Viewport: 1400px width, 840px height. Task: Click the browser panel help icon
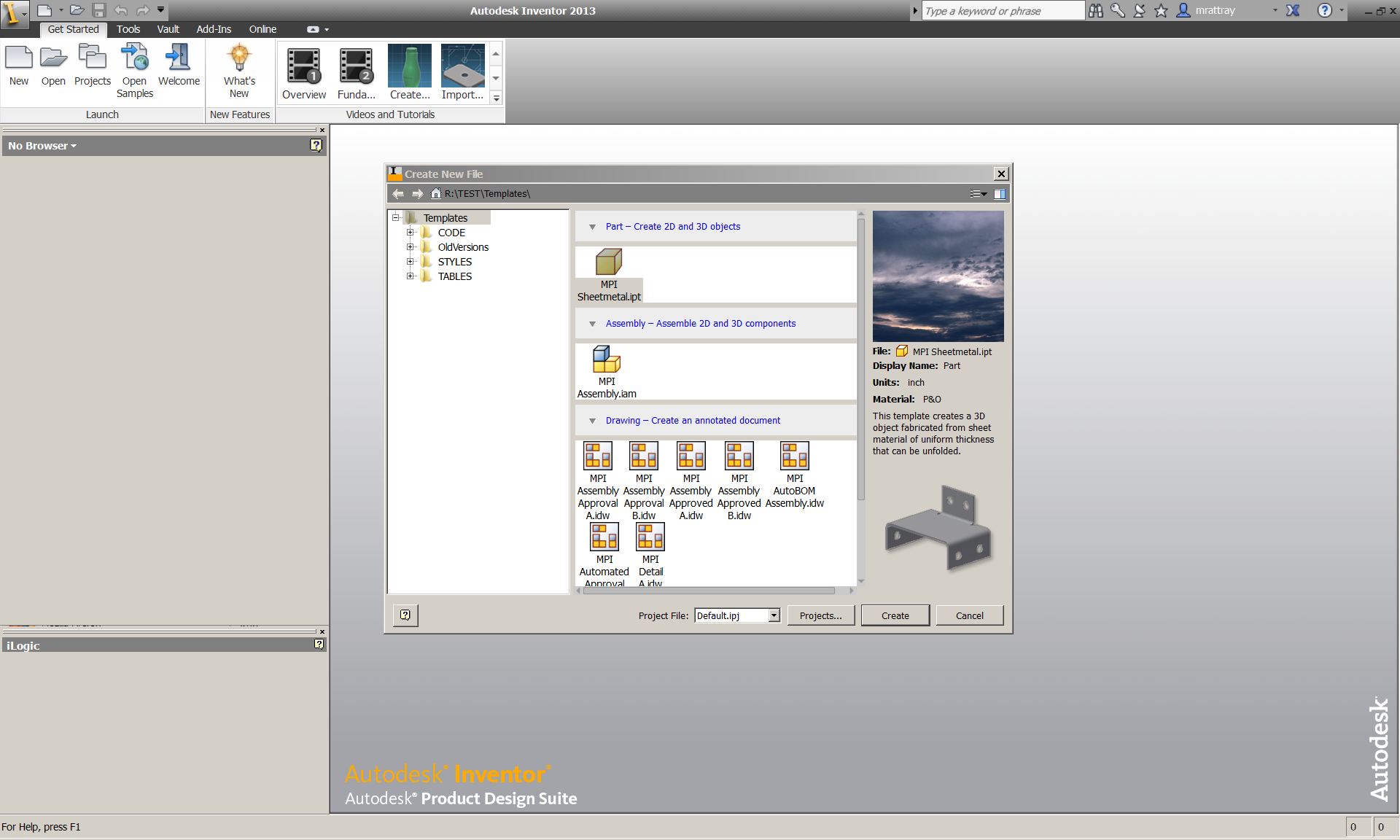point(316,145)
